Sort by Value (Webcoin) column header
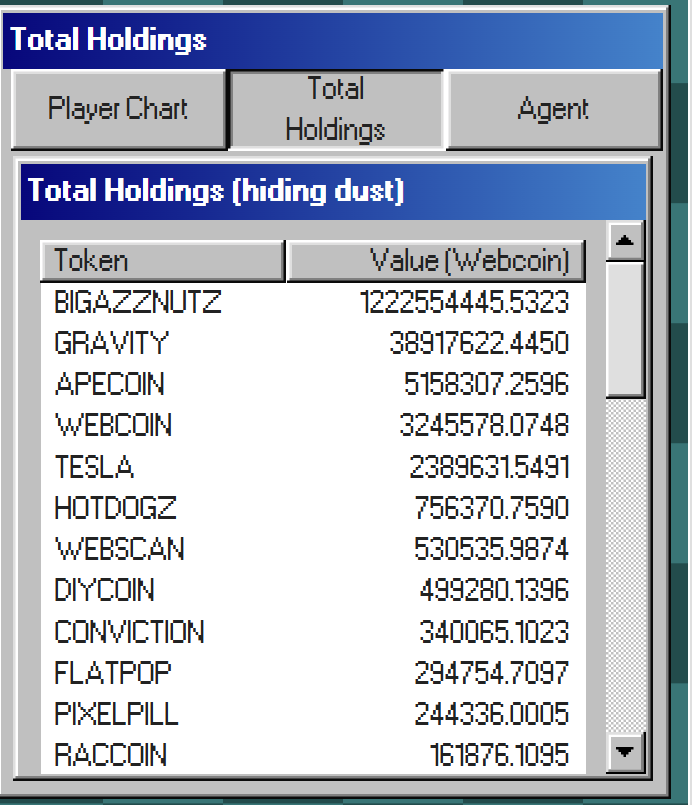The height and width of the screenshot is (805, 692). click(436, 261)
